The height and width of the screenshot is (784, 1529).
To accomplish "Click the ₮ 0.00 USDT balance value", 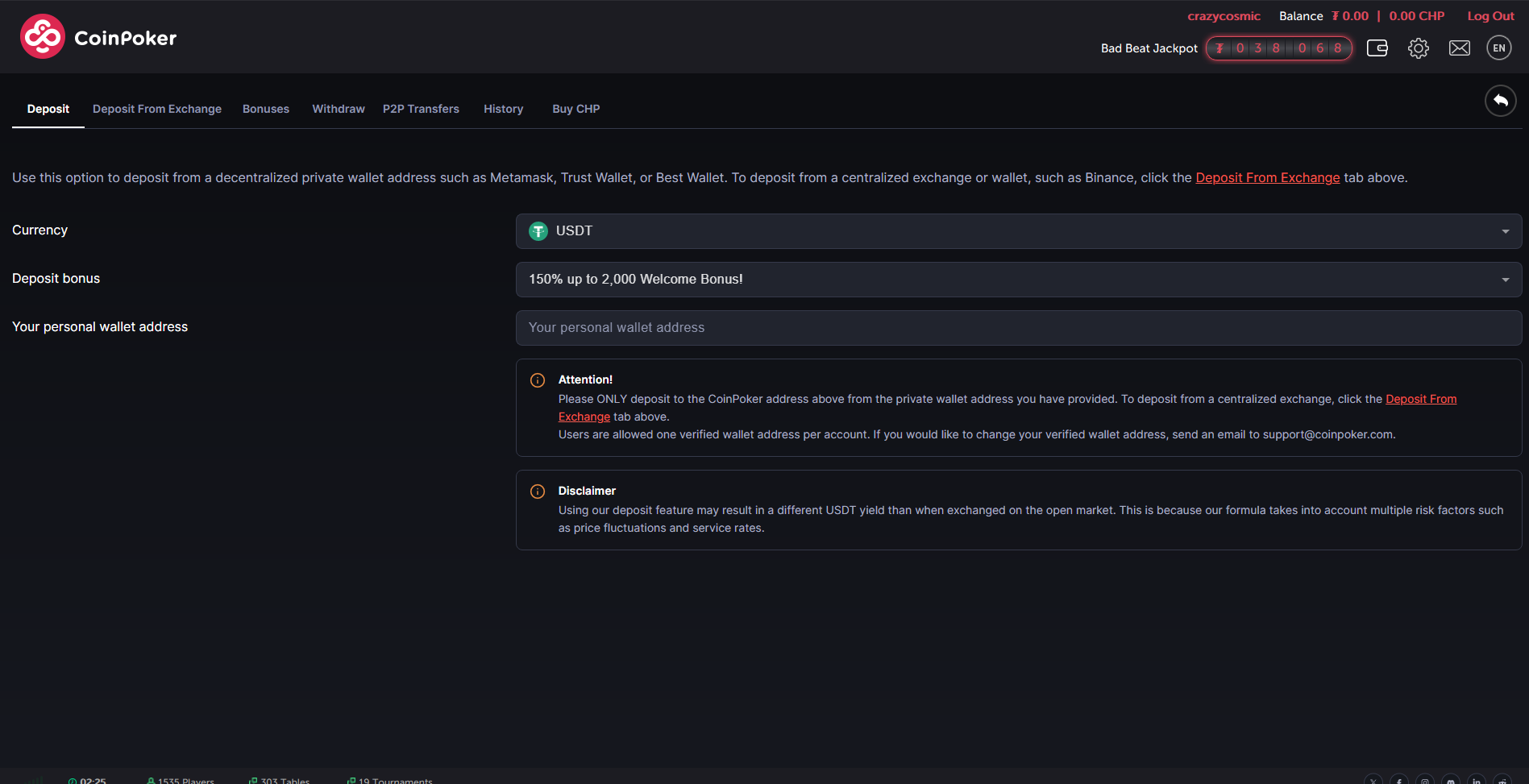I will click(1350, 16).
